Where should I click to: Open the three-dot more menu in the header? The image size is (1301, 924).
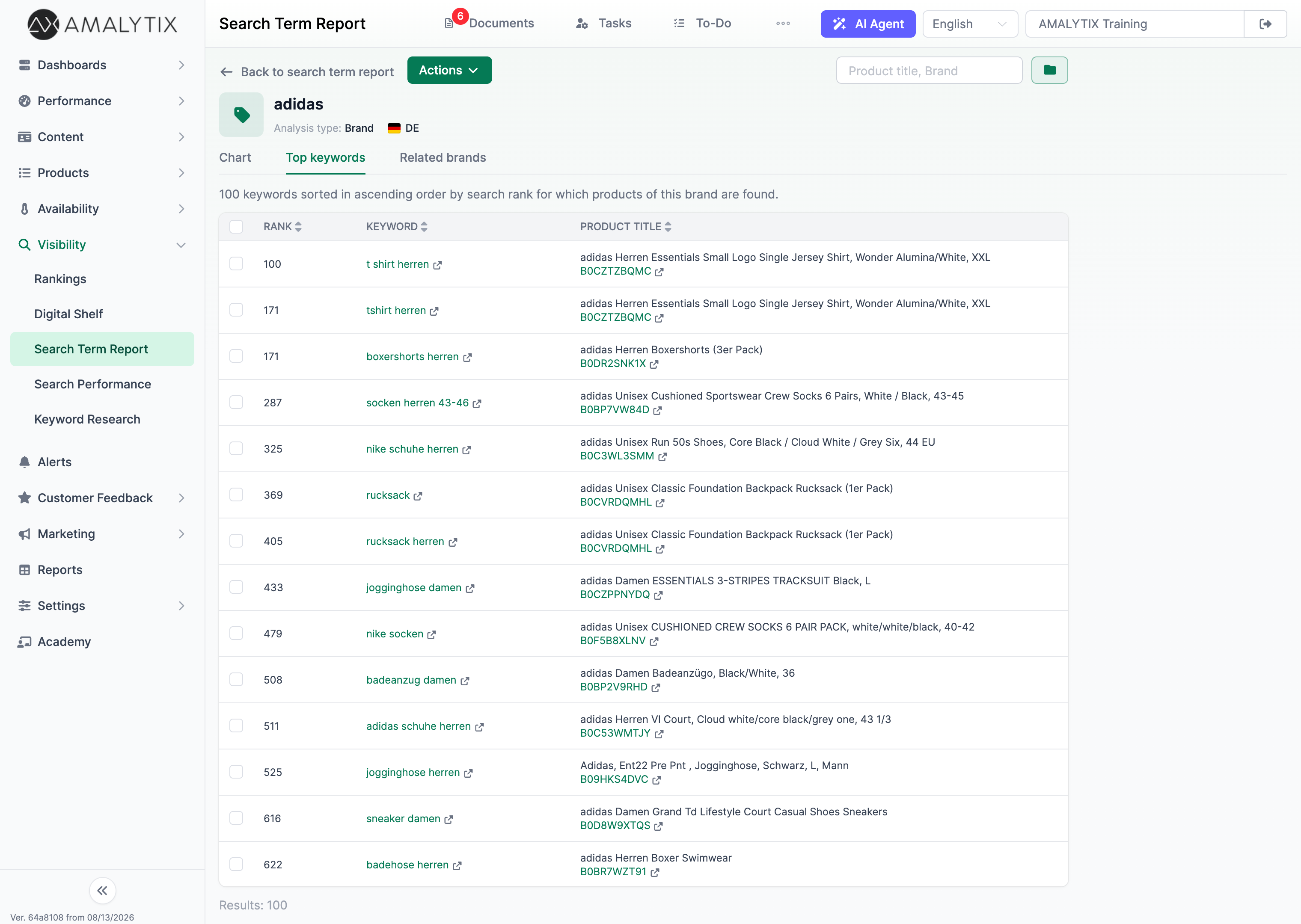click(783, 24)
